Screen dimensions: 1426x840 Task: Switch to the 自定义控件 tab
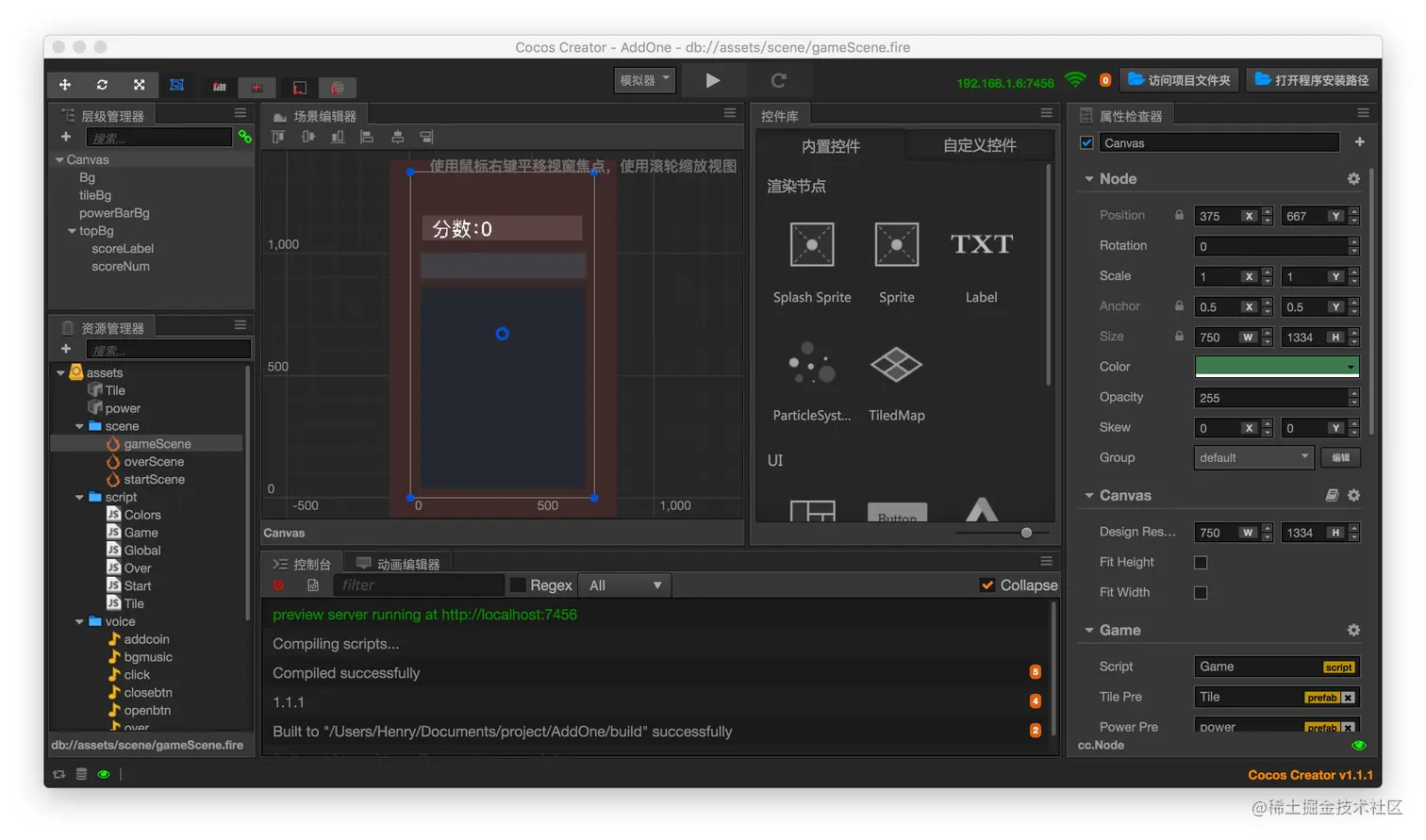pos(979,145)
